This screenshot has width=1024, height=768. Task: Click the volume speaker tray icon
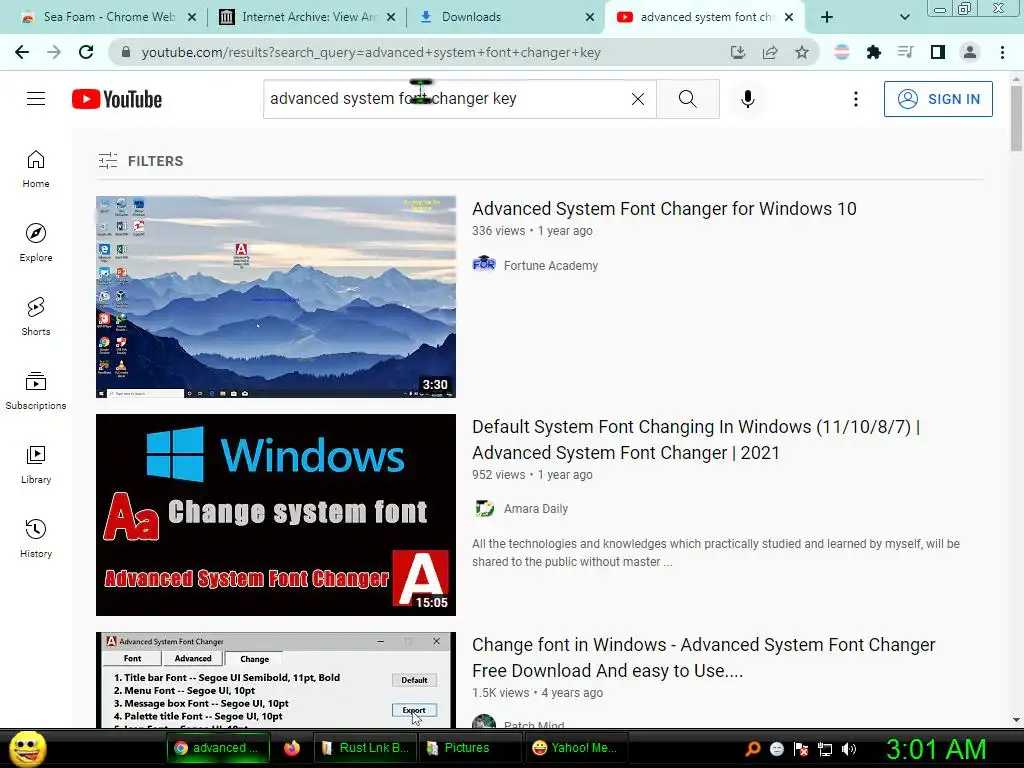click(849, 749)
